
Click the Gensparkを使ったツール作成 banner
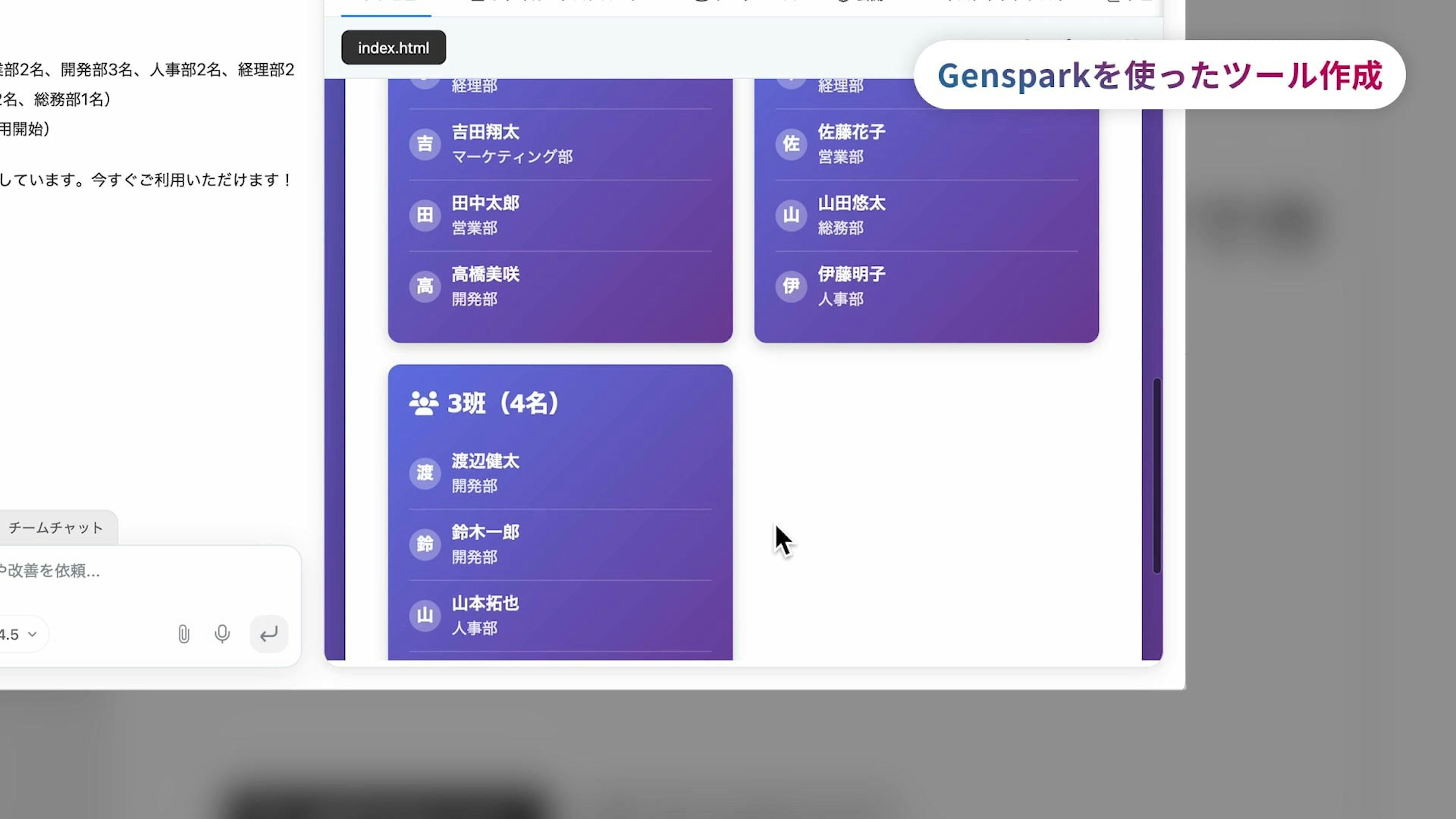pyautogui.click(x=1159, y=75)
